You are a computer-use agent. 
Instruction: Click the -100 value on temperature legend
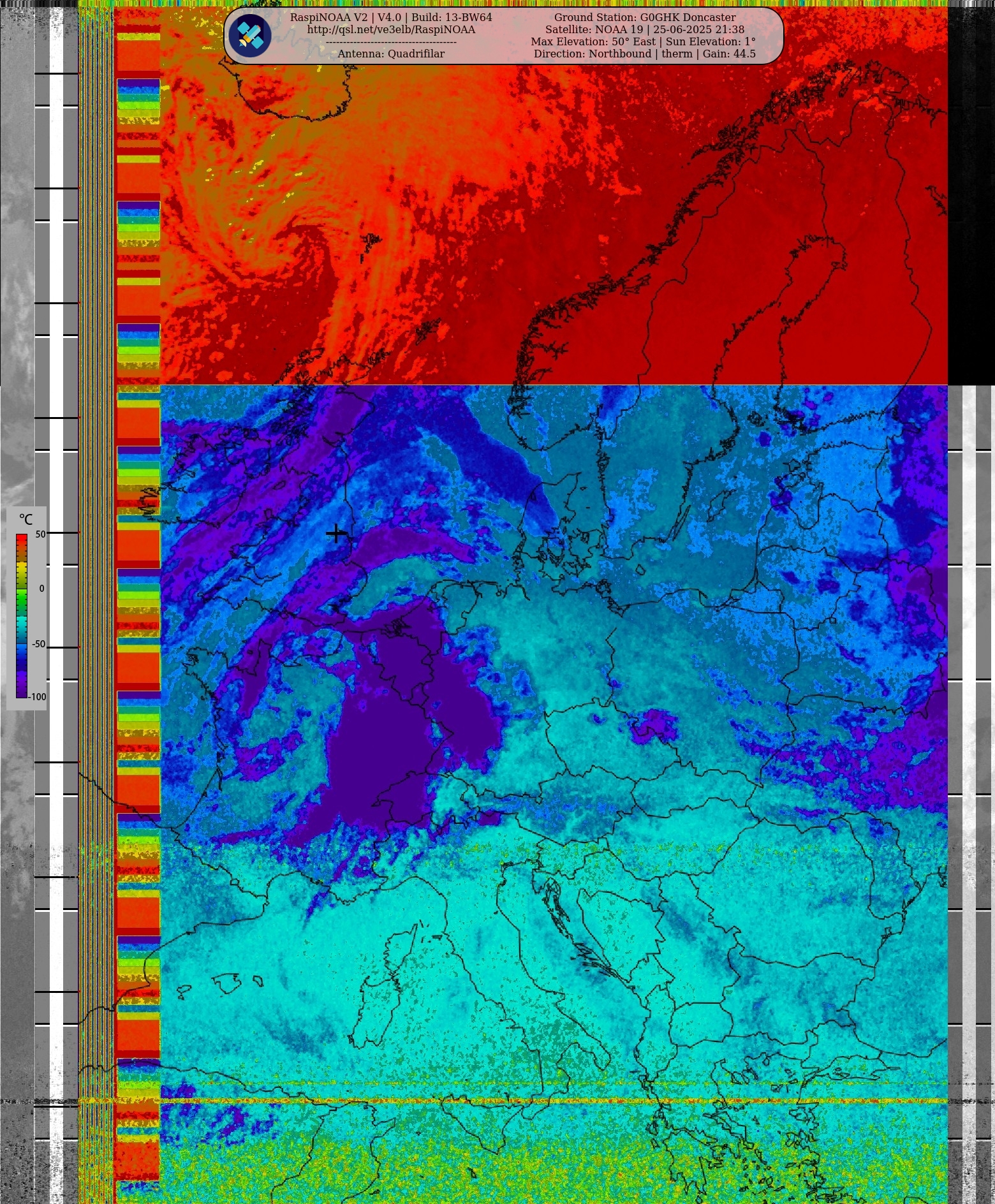click(38, 697)
